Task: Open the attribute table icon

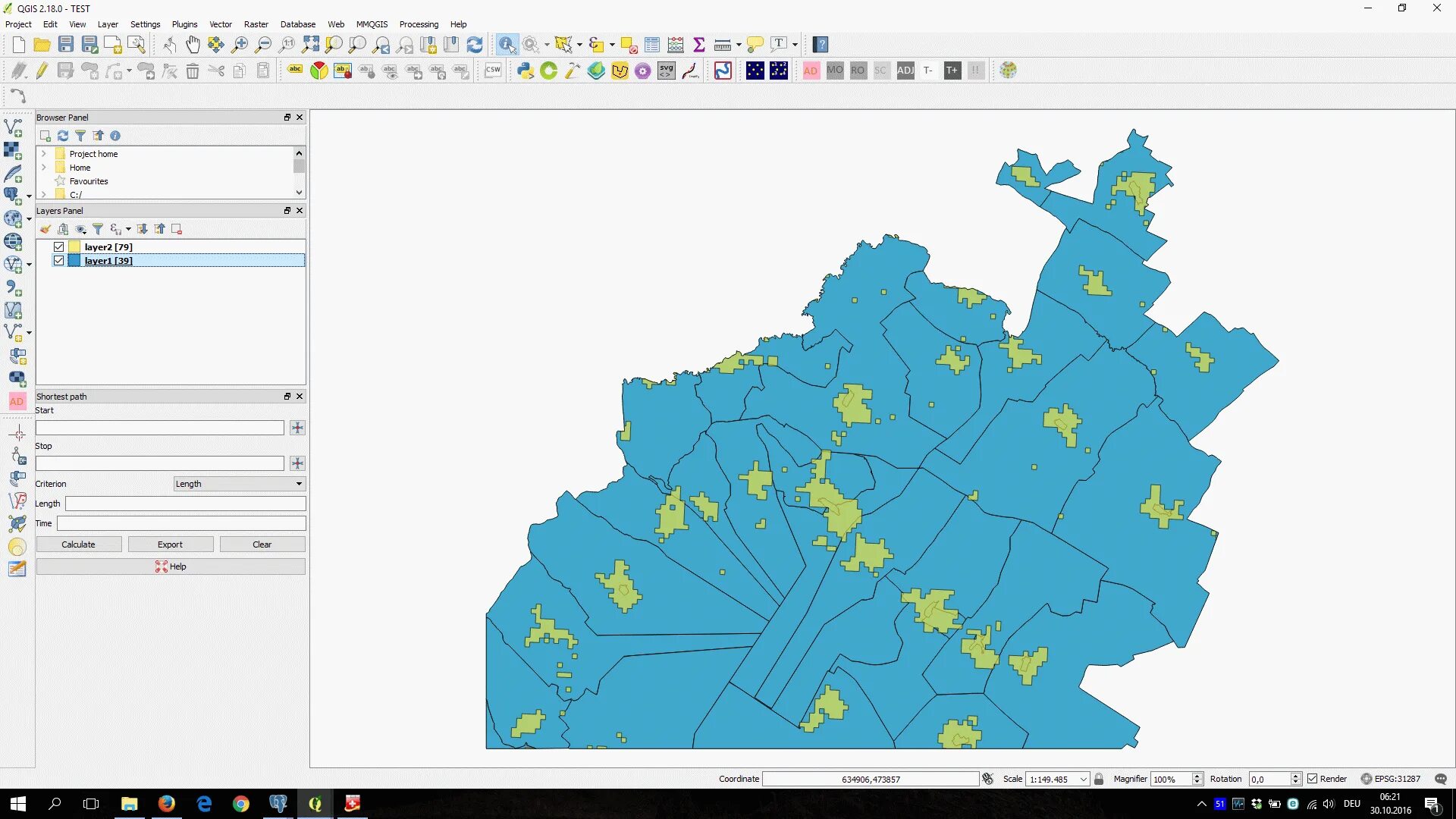Action: tap(651, 45)
